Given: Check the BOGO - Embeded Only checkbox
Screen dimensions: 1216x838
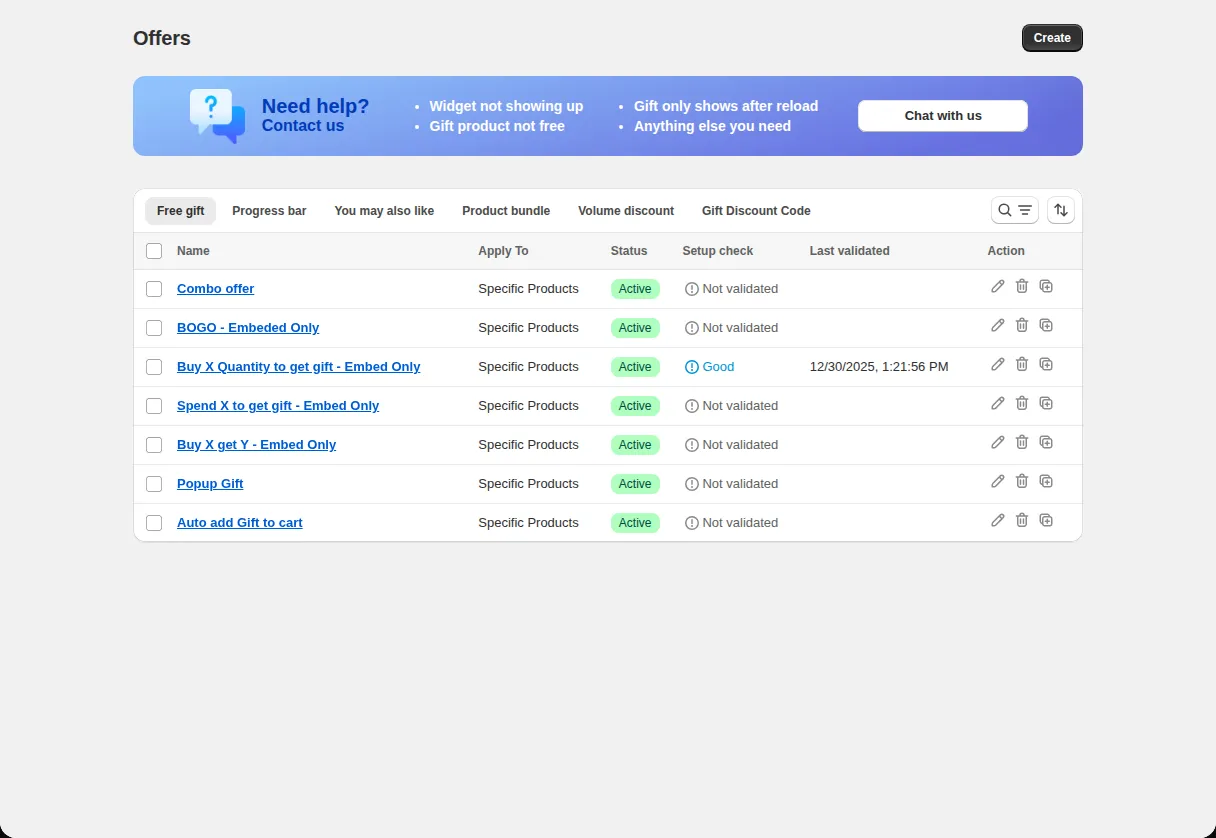Looking at the screenshot, I should (154, 328).
